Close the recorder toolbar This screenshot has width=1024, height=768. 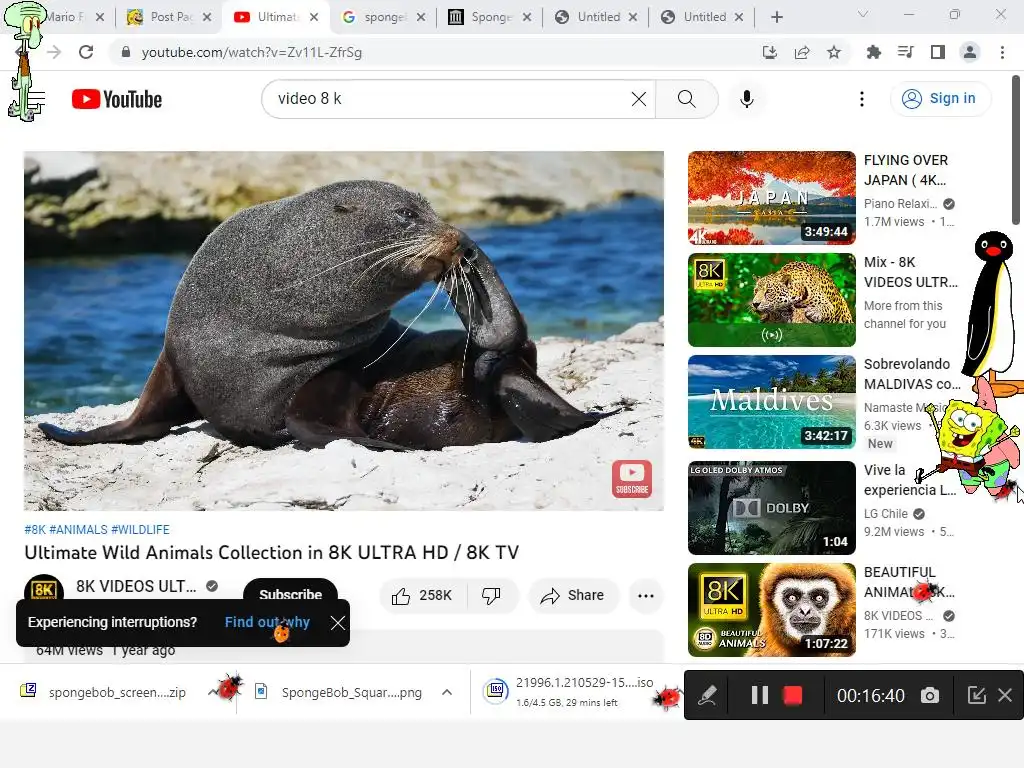click(1006, 696)
